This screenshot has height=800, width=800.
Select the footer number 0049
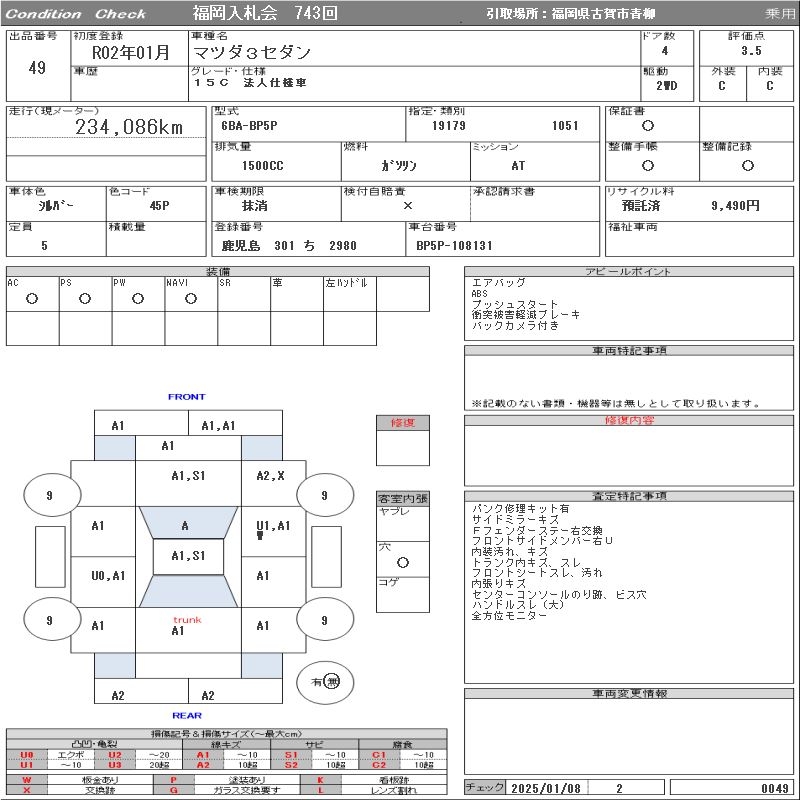pos(775,788)
